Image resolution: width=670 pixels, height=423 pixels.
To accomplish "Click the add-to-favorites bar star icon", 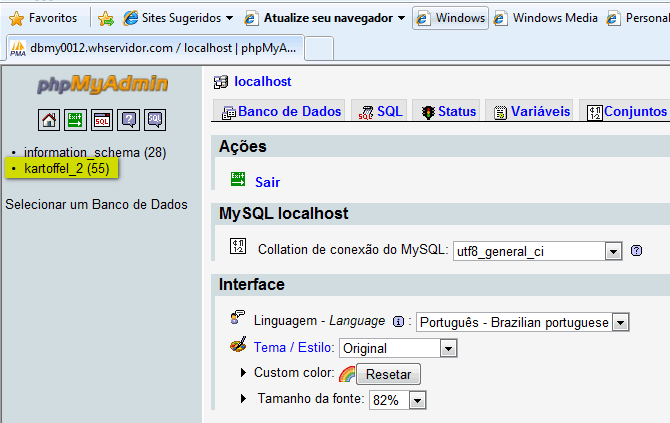I will click(106, 18).
